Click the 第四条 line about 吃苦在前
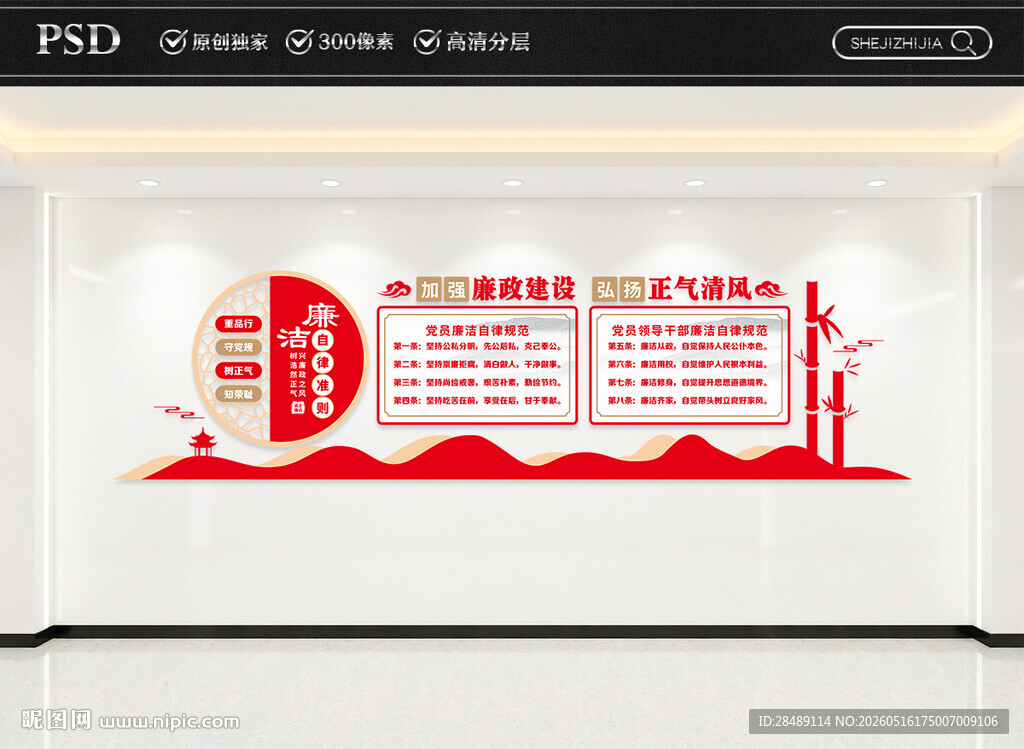Screen dimensions: 1024x749 coord(477,400)
